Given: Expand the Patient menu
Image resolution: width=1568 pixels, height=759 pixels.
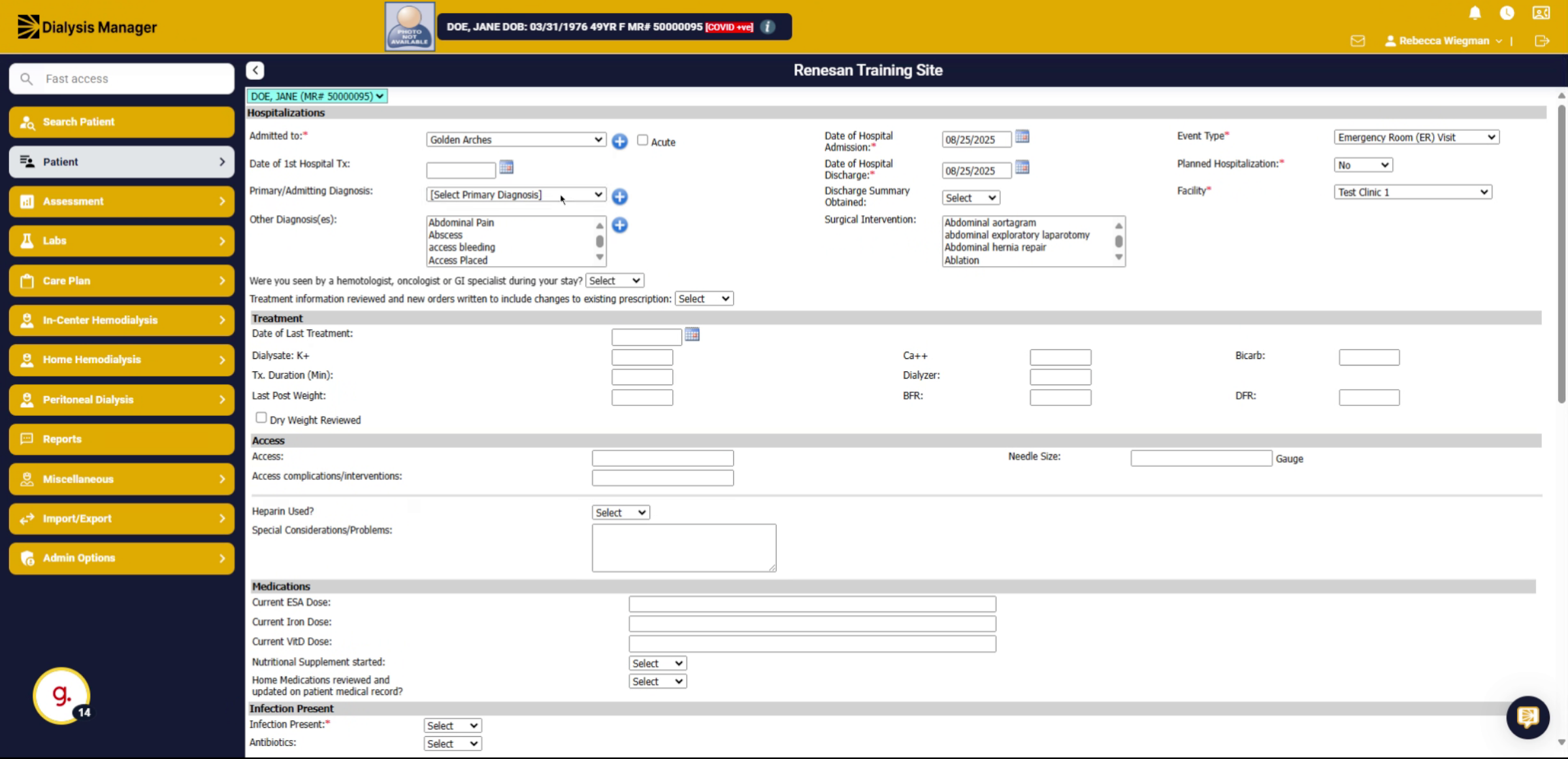Looking at the screenshot, I should [122, 161].
